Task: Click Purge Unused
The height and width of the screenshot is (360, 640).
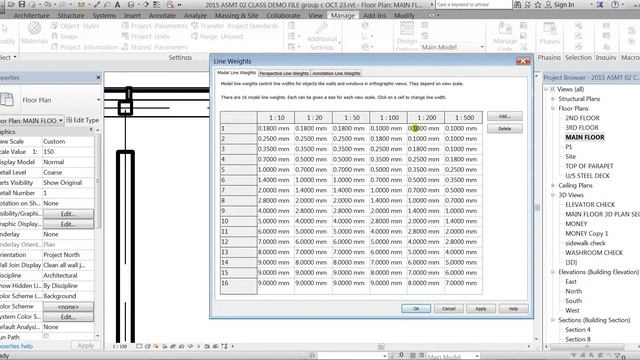Action: click(217, 36)
